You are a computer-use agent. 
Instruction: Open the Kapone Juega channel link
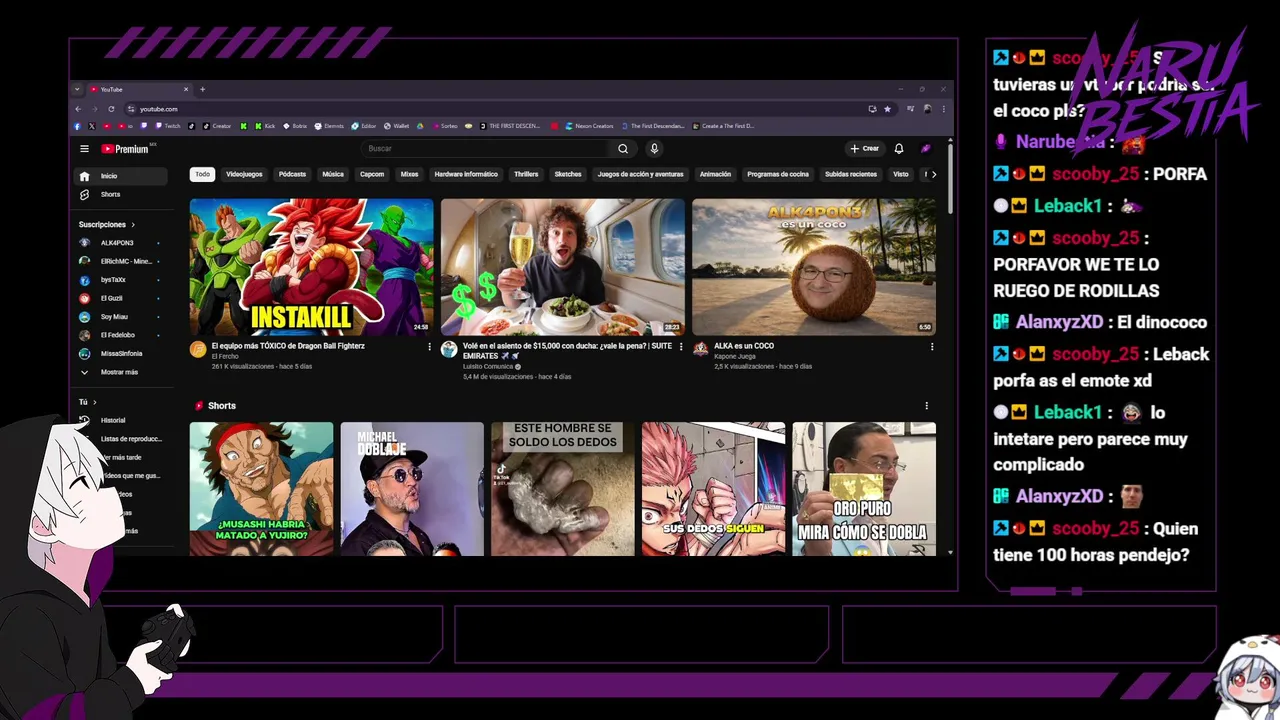[x=734, y=356]
